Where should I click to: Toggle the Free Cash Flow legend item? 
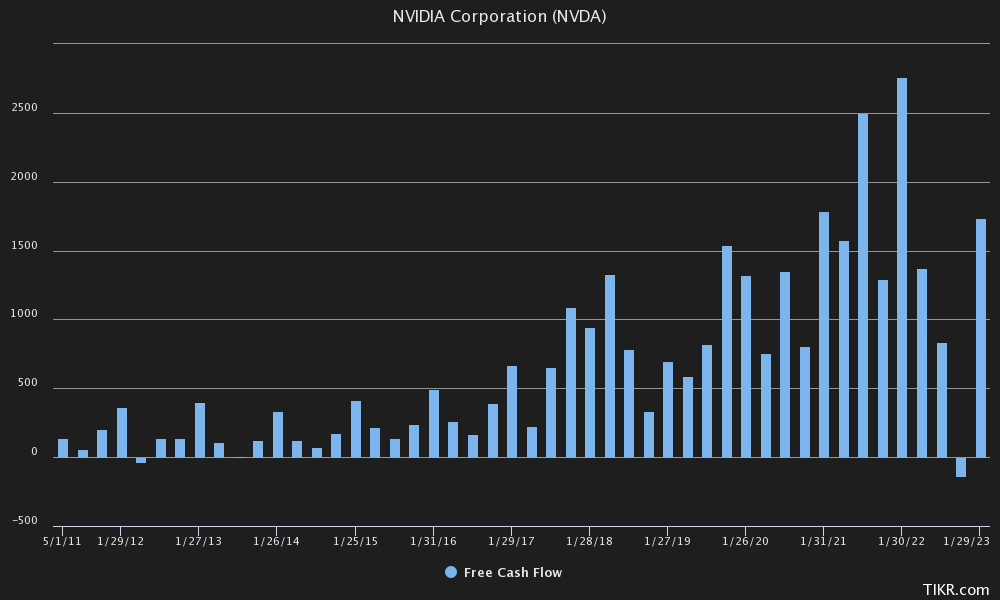(504, 573)
